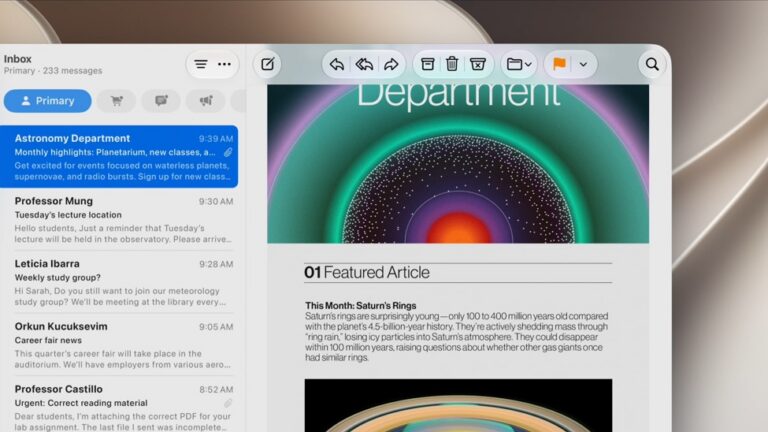Viewport: 768px width, 432px height.
Task: Open Astronomy Department email
Action: pos(119,157)
